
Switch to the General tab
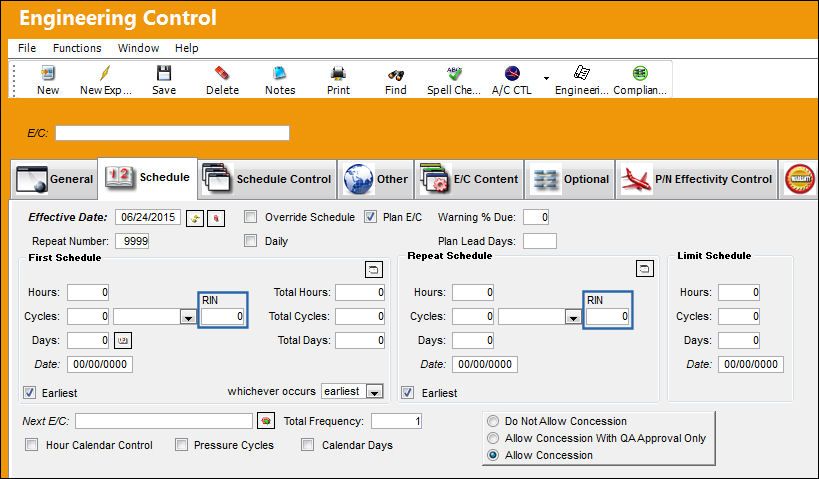coord(54,179)
